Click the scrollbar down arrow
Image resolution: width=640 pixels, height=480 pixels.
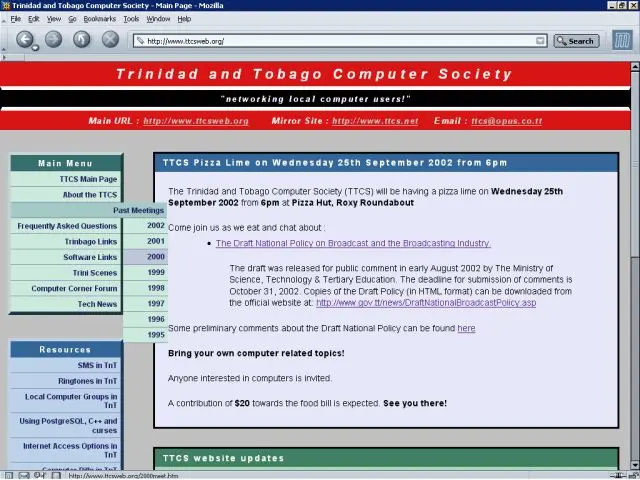pos(635,465)
